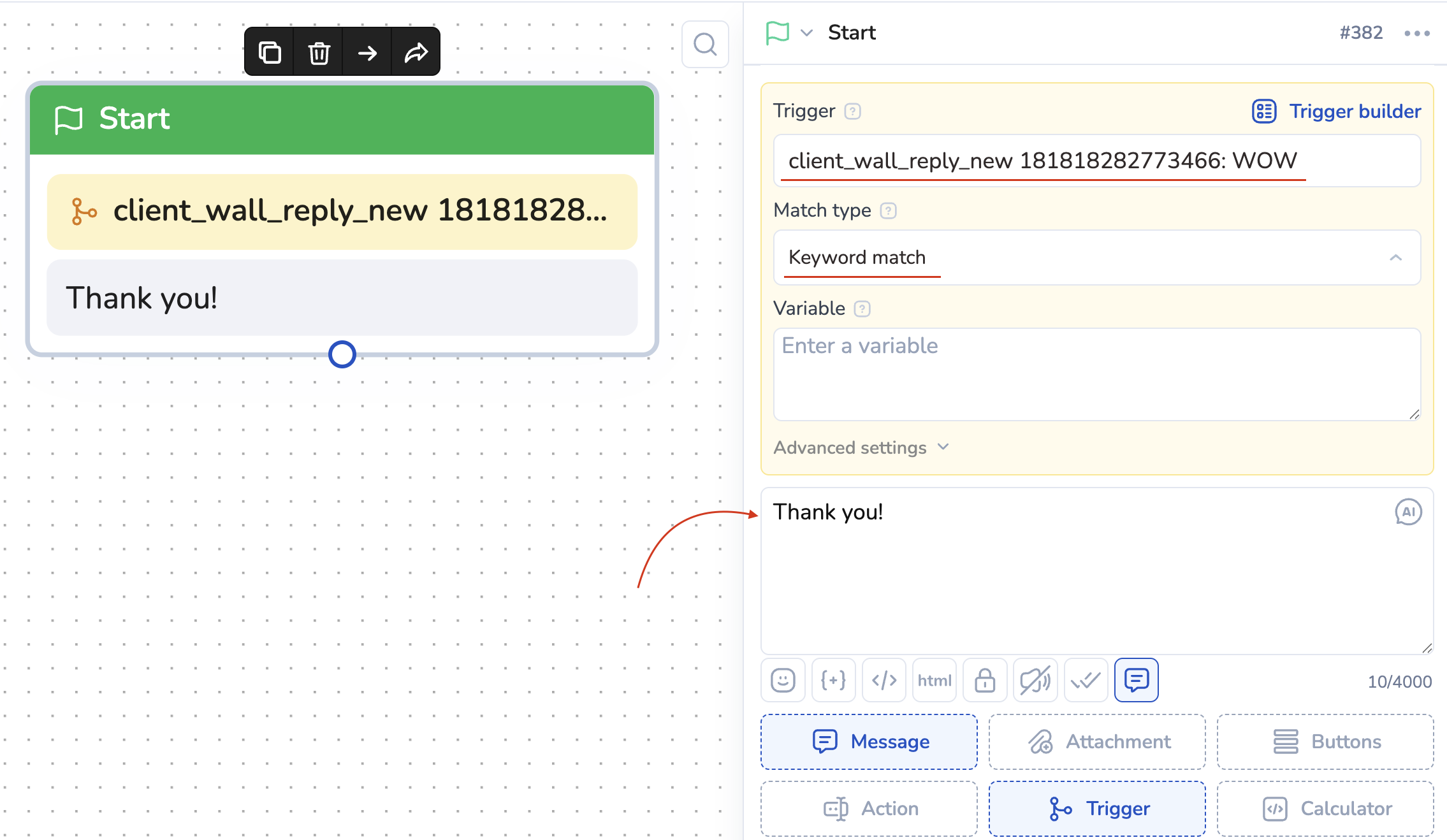This screenshot has width=1447, height=840.
Task: Open the emoji picker icon
Action: click(783, 680)
